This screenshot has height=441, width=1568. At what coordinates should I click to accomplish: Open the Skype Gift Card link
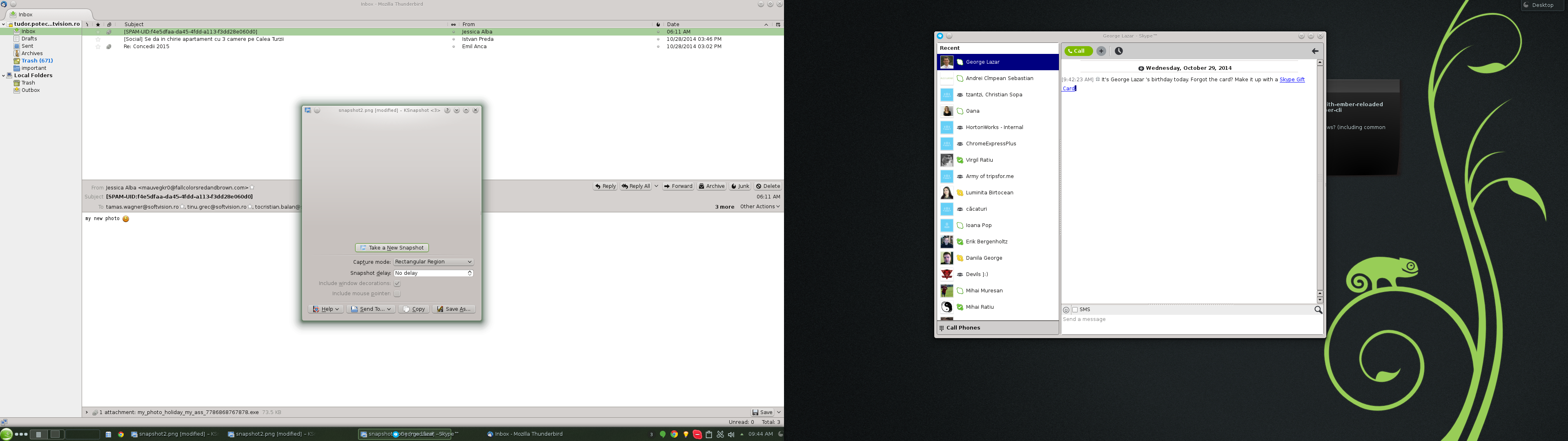coord(1292,79)
